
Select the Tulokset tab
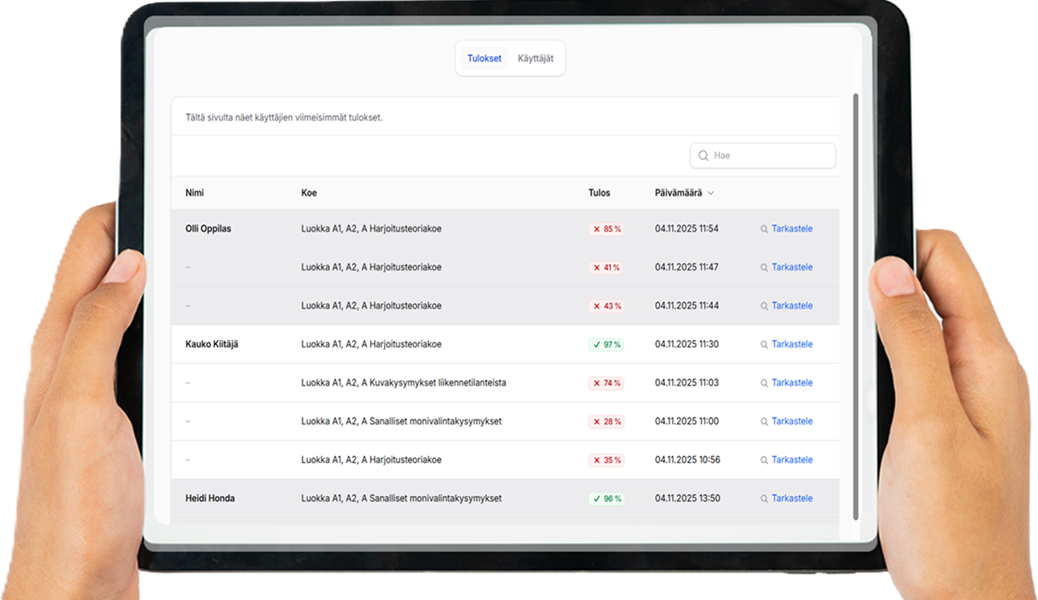pos(484,59)
